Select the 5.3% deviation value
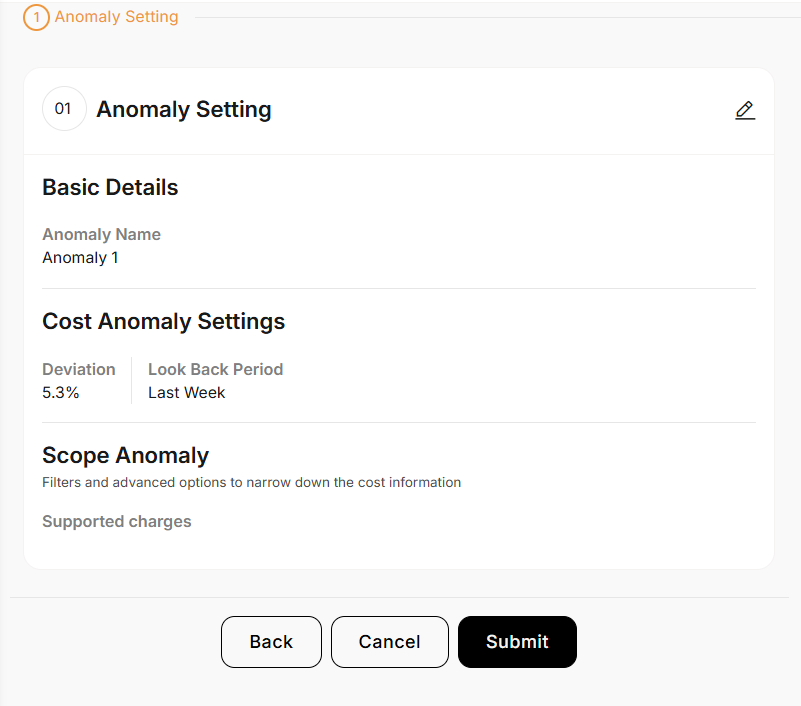The image size is (801, 706). (61, 392)
